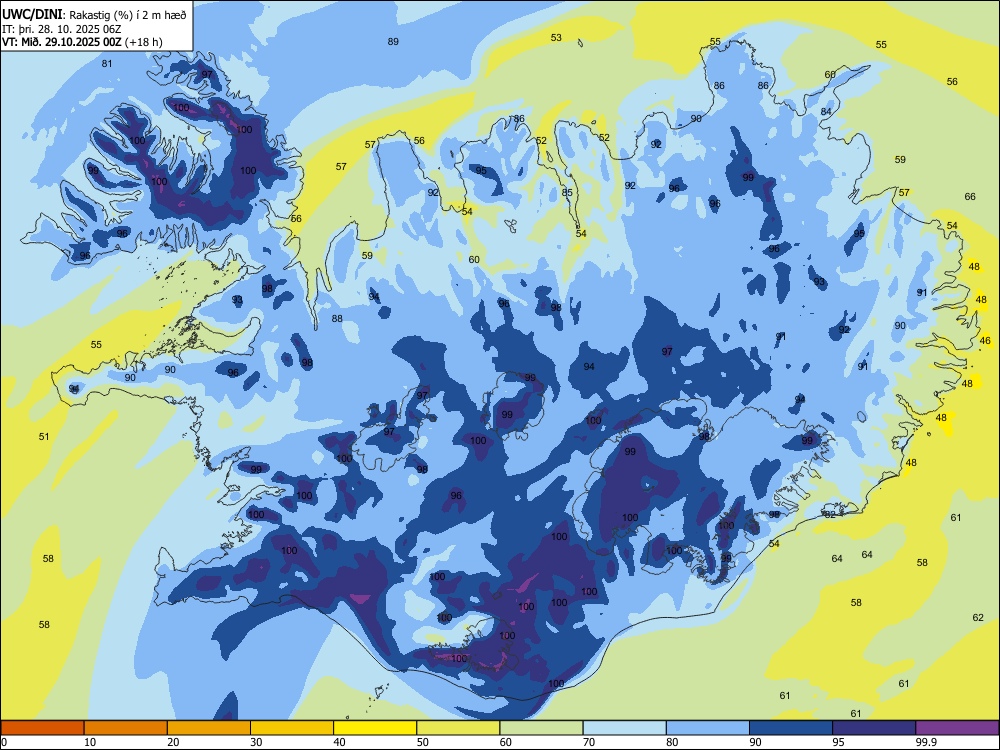Select the bright yellow 40–50 legend swatch
This screenshot has width=1000, height=750.
375,728
